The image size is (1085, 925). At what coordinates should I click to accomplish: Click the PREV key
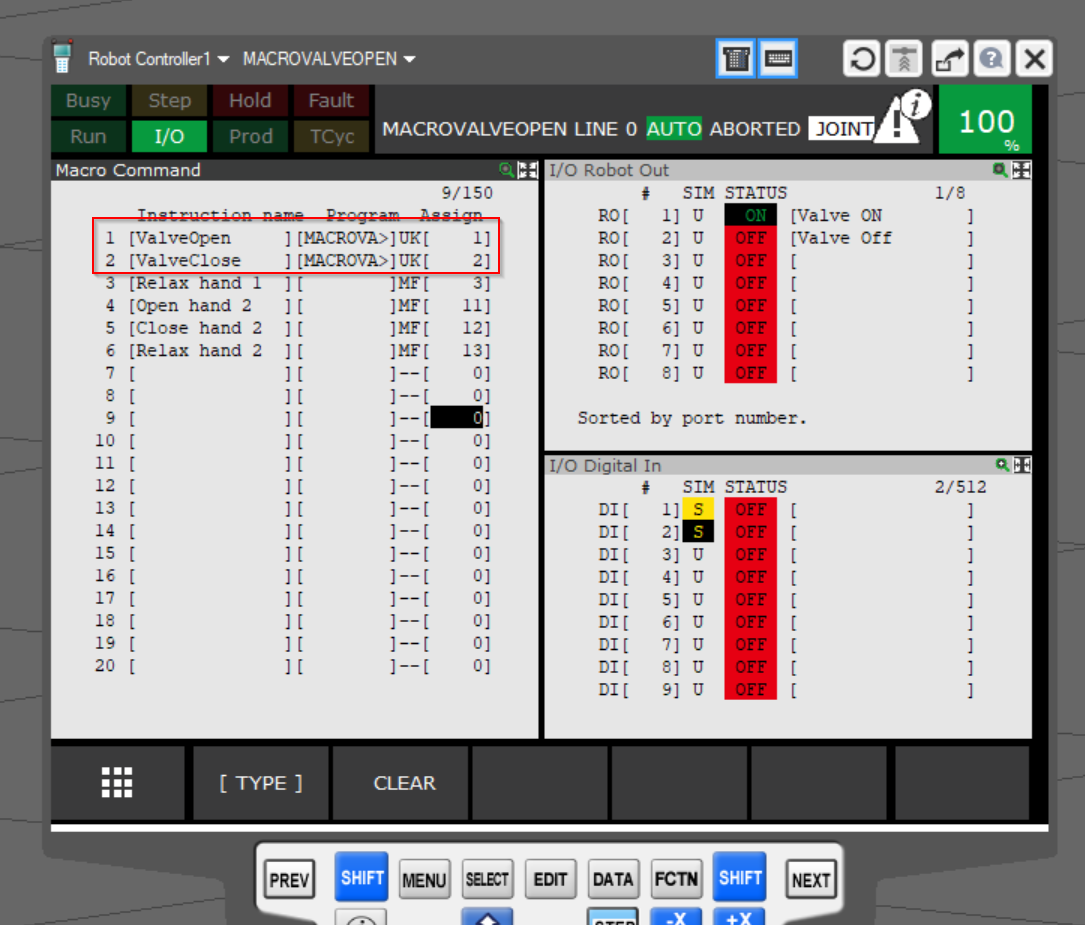[289, 879]
